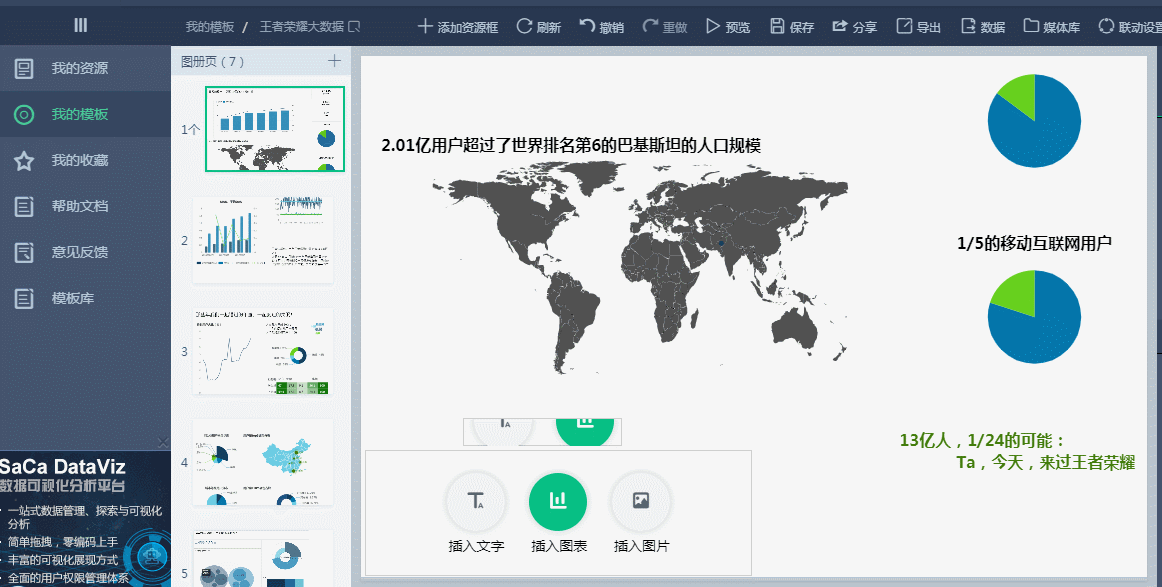
Task: Click the 1/5的移动互联网用户 text label
Action: (x=1035, y=243)
